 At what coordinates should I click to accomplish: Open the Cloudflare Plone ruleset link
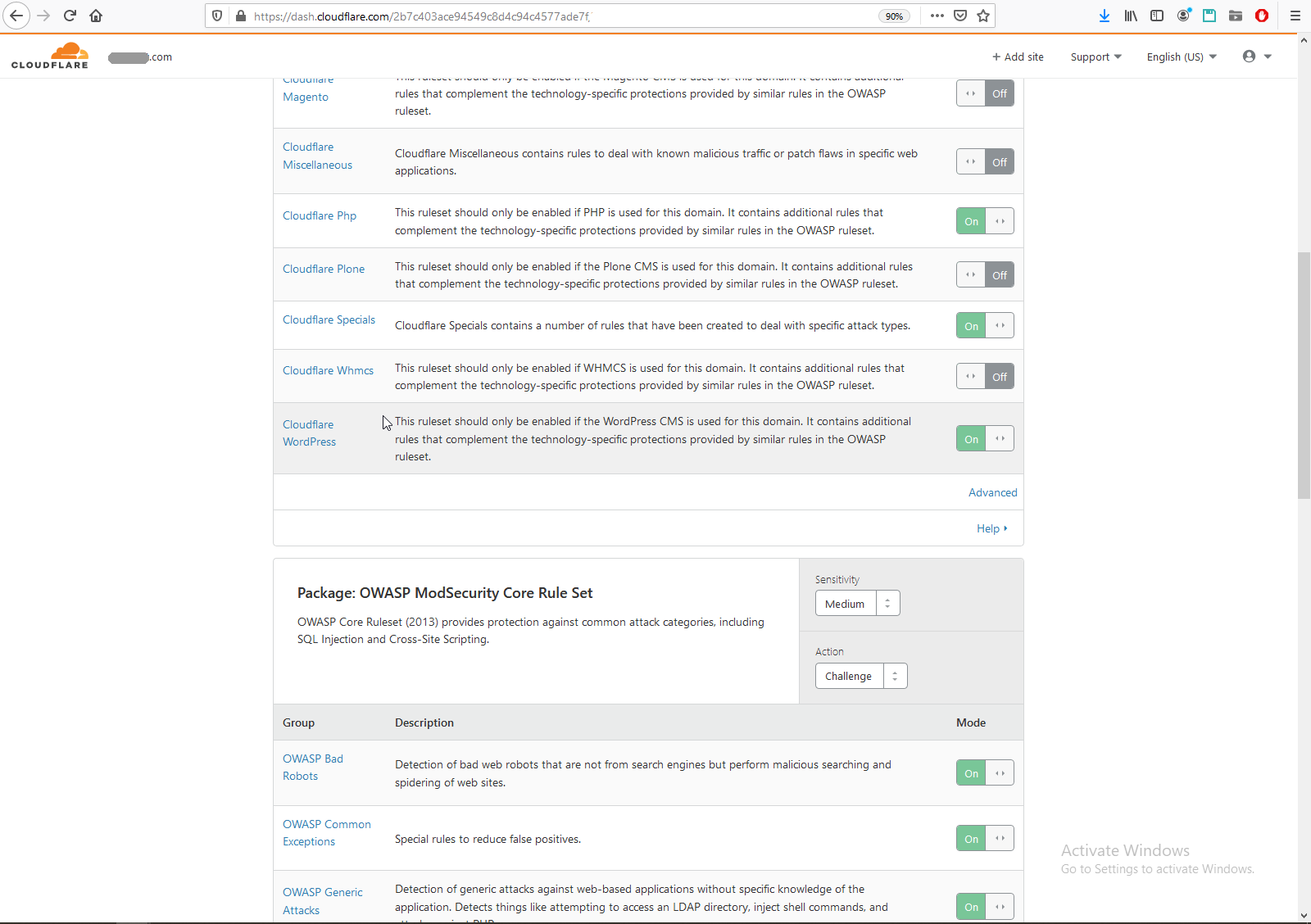pyautogui.click(x=324, y=269)
